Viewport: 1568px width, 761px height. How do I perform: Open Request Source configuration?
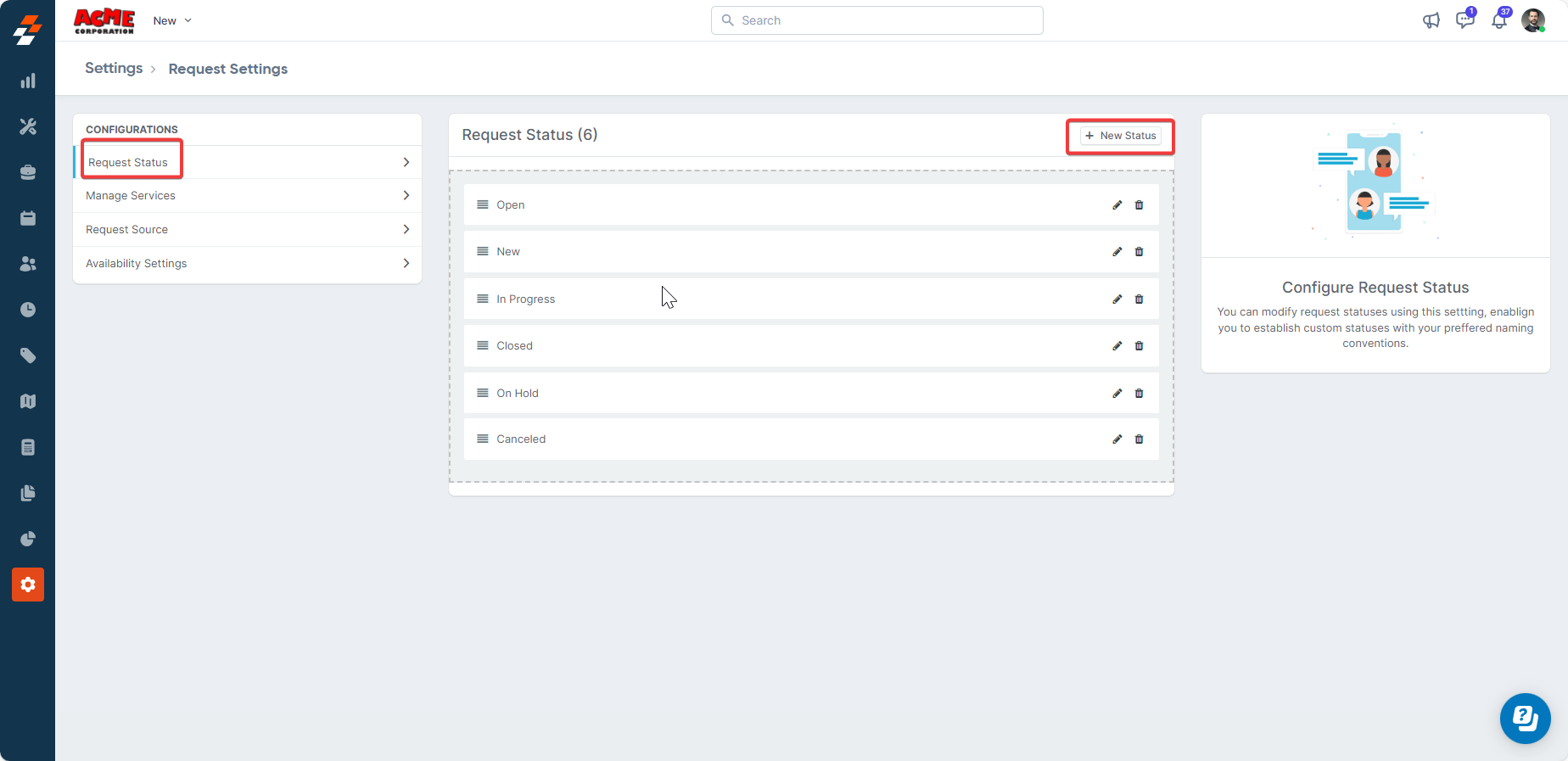(127, 230)
